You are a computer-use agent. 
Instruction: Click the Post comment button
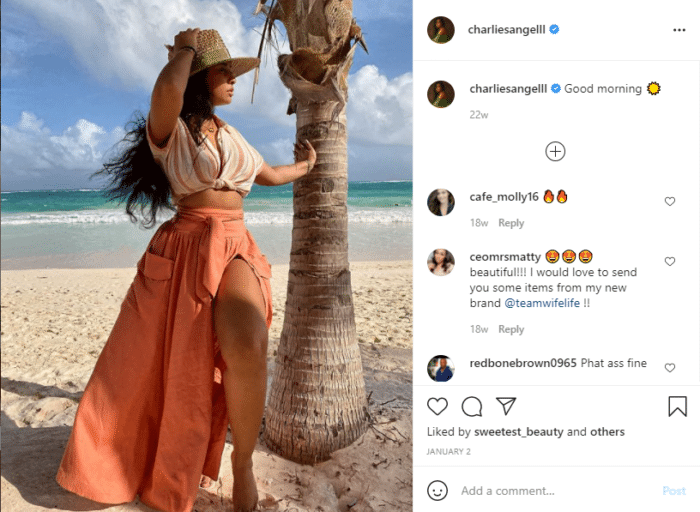pyautogui.click(x=674, y=491)
